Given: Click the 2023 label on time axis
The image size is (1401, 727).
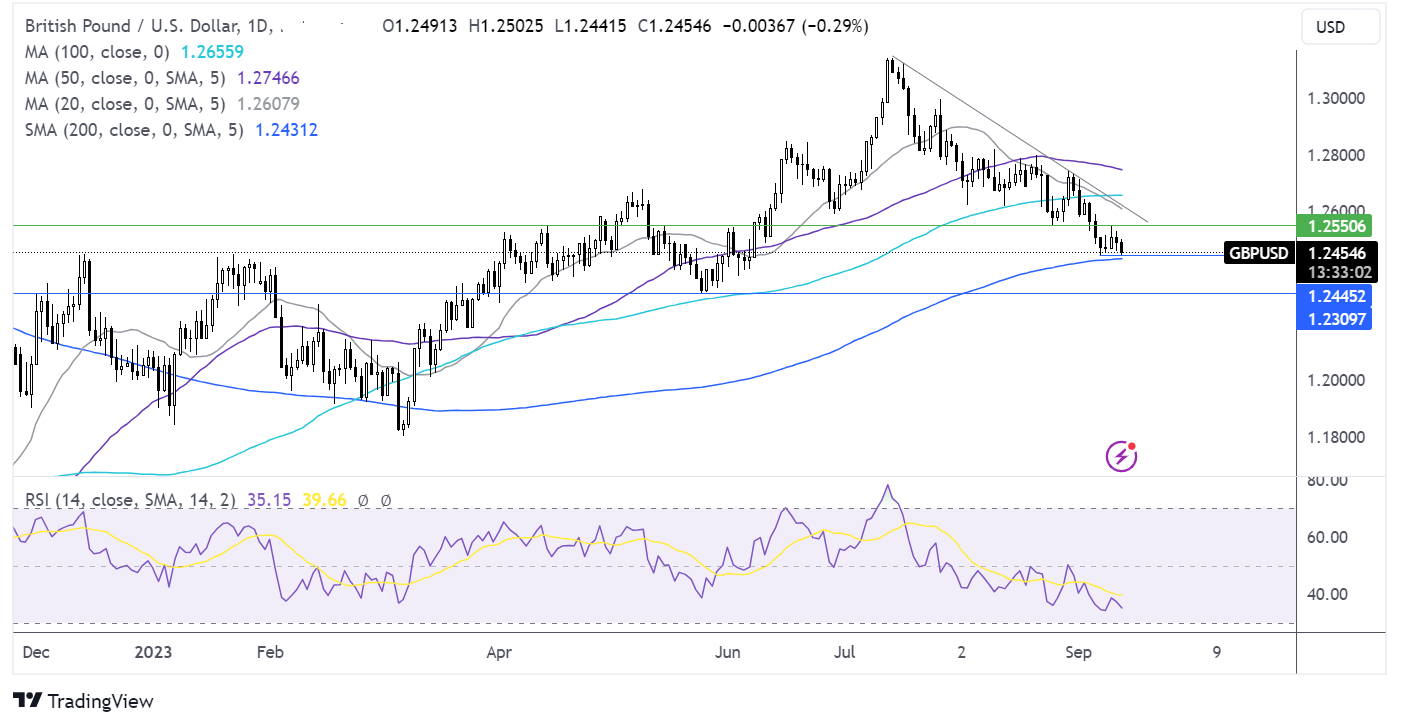Looking at the screenshot, I should [x=152, y=653].
